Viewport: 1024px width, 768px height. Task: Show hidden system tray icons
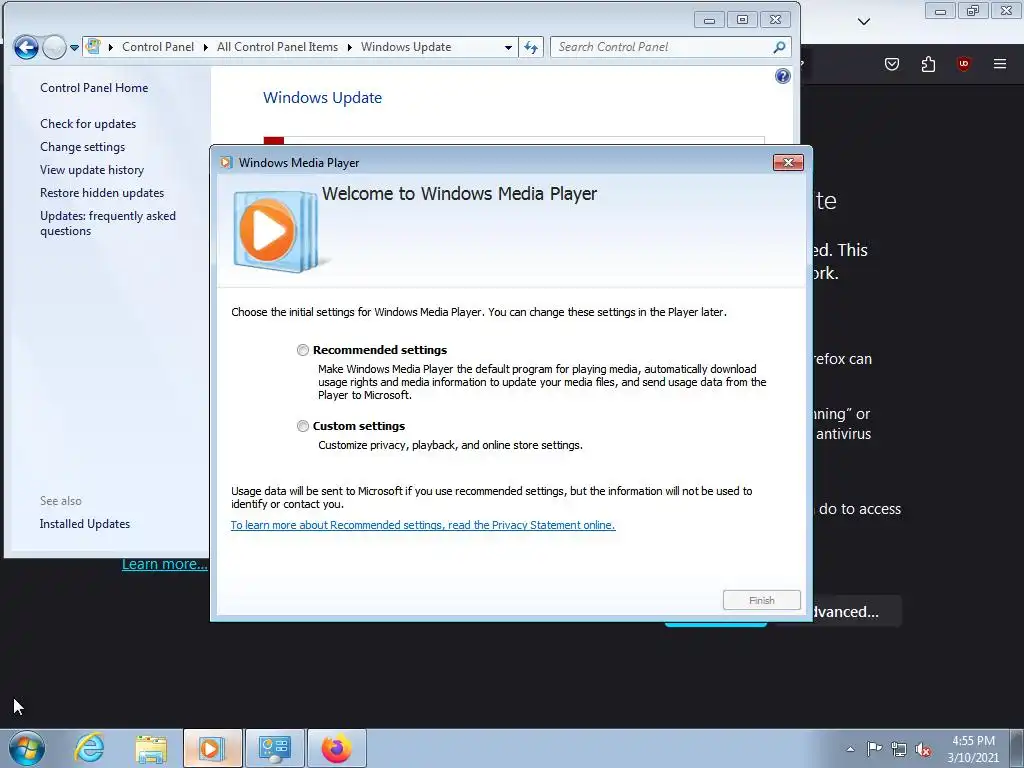850,749
